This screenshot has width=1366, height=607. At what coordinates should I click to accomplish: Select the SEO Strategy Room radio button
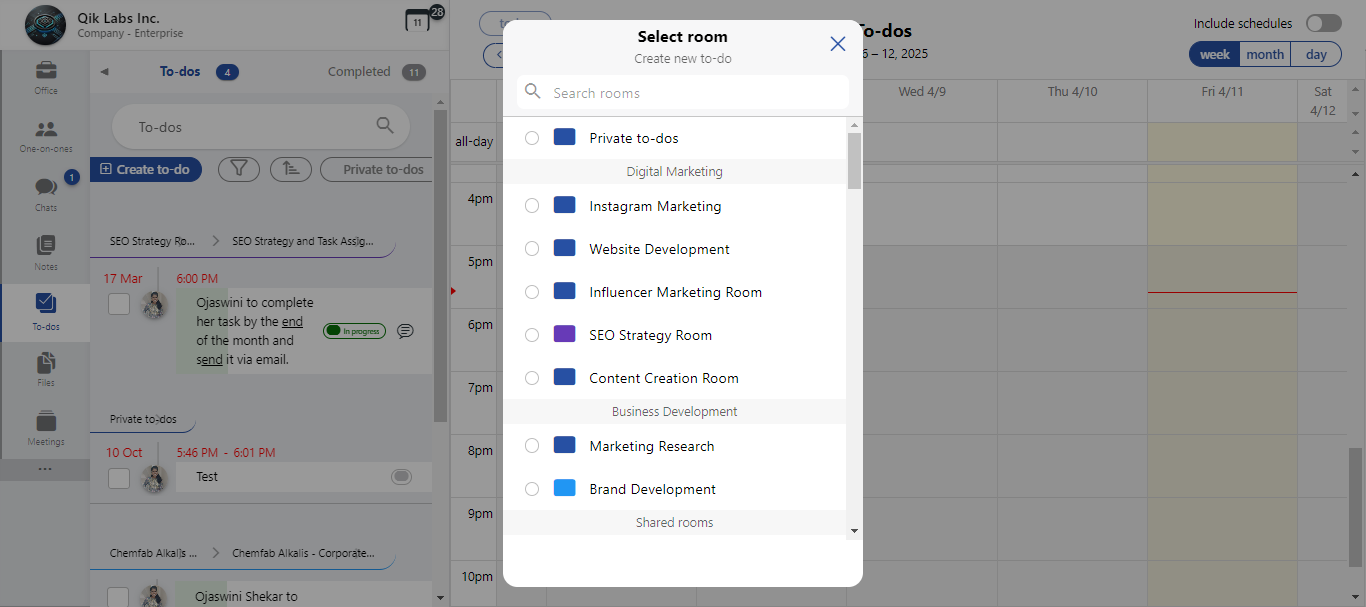pos(532,335)
